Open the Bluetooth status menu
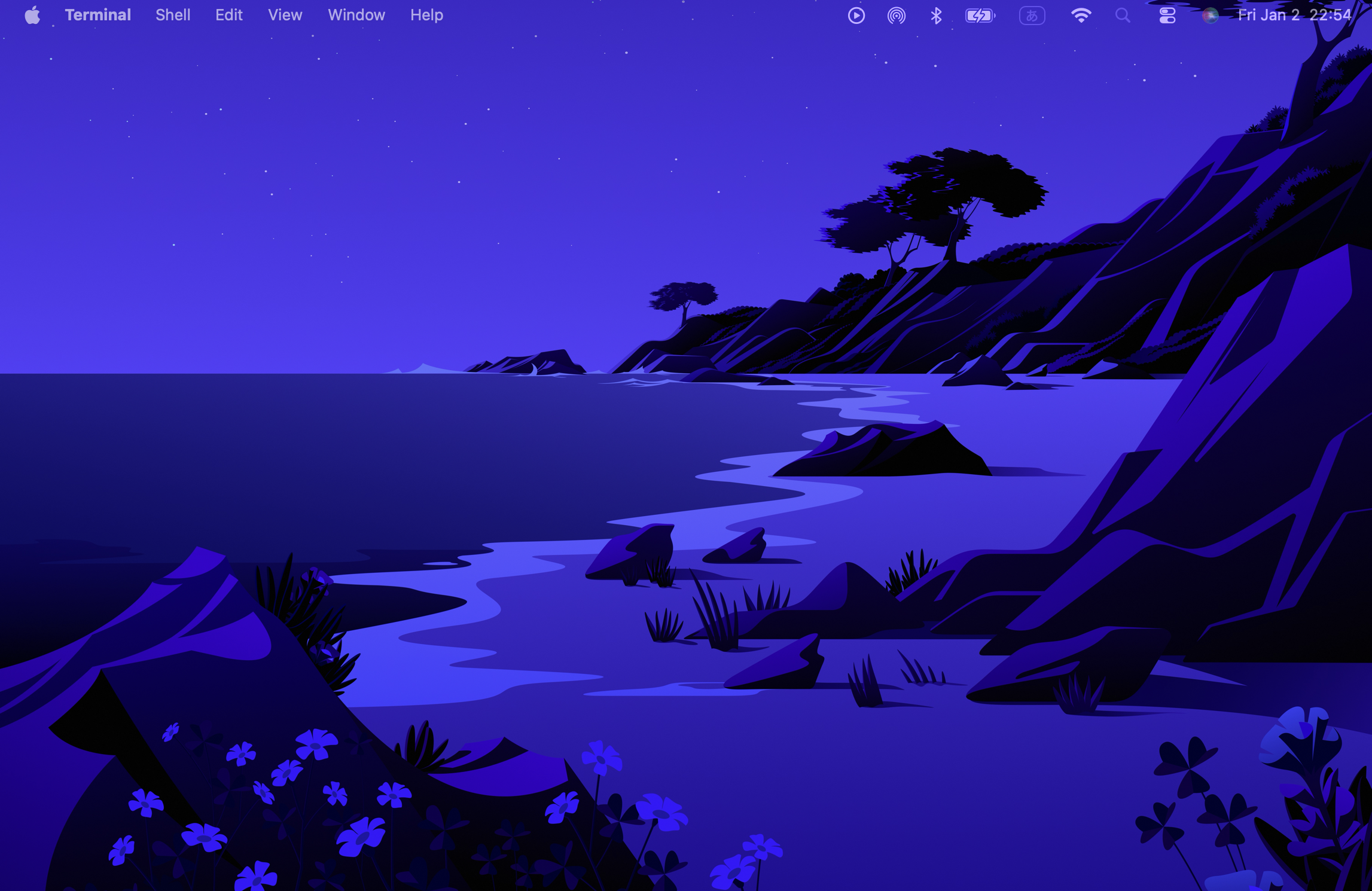 936,15
